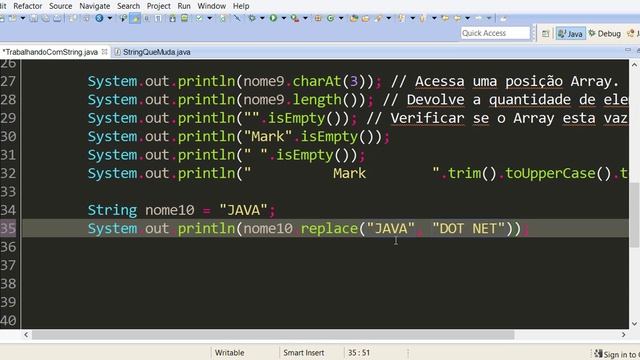Toggle the highlighted Mark Occurrences button
The image size is (640, 360).
135,18
